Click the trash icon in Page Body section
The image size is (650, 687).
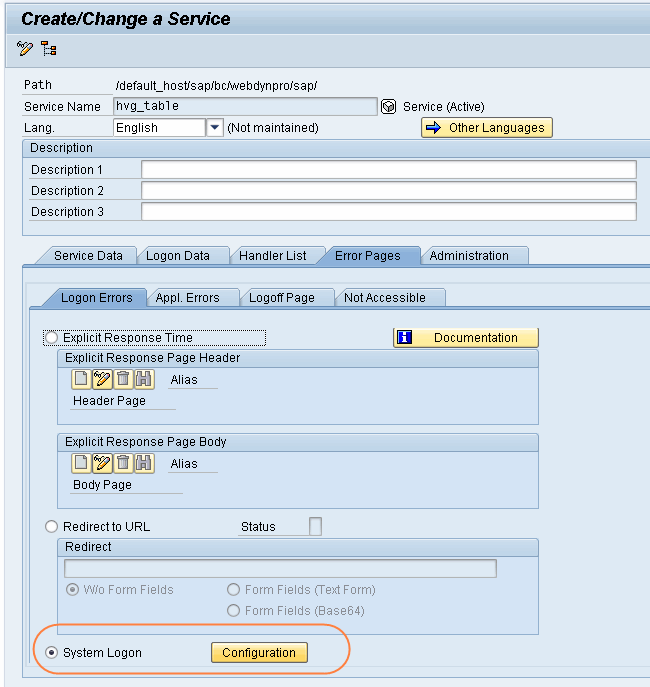(123, 463)
